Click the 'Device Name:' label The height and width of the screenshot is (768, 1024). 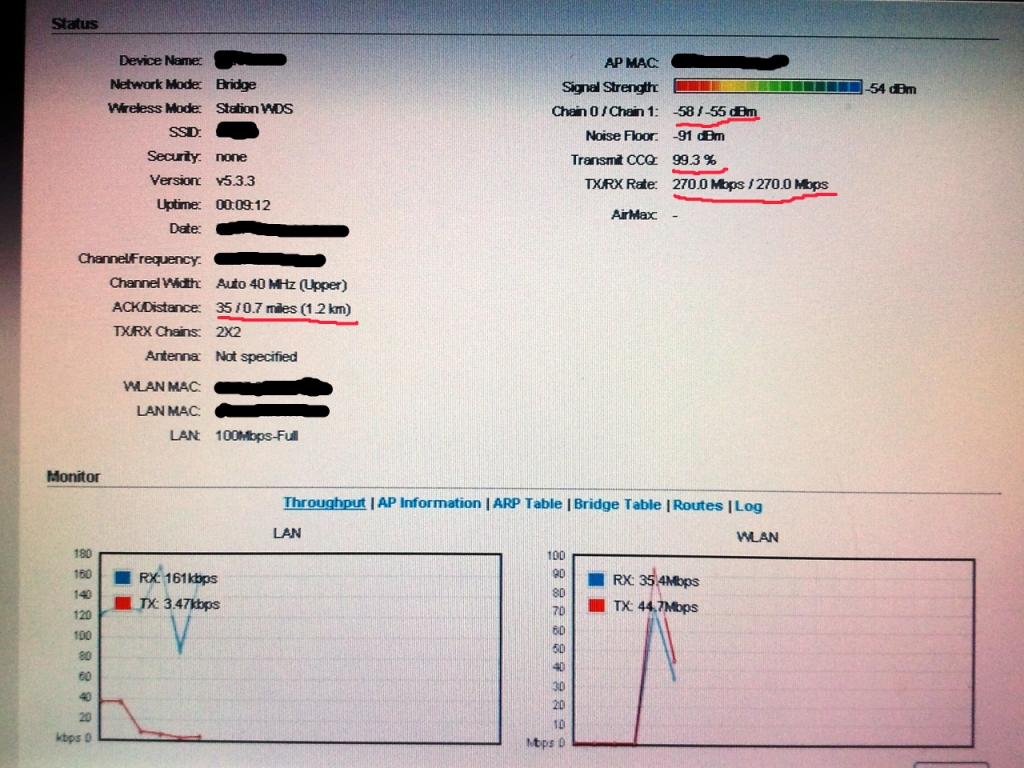[160, 60]
